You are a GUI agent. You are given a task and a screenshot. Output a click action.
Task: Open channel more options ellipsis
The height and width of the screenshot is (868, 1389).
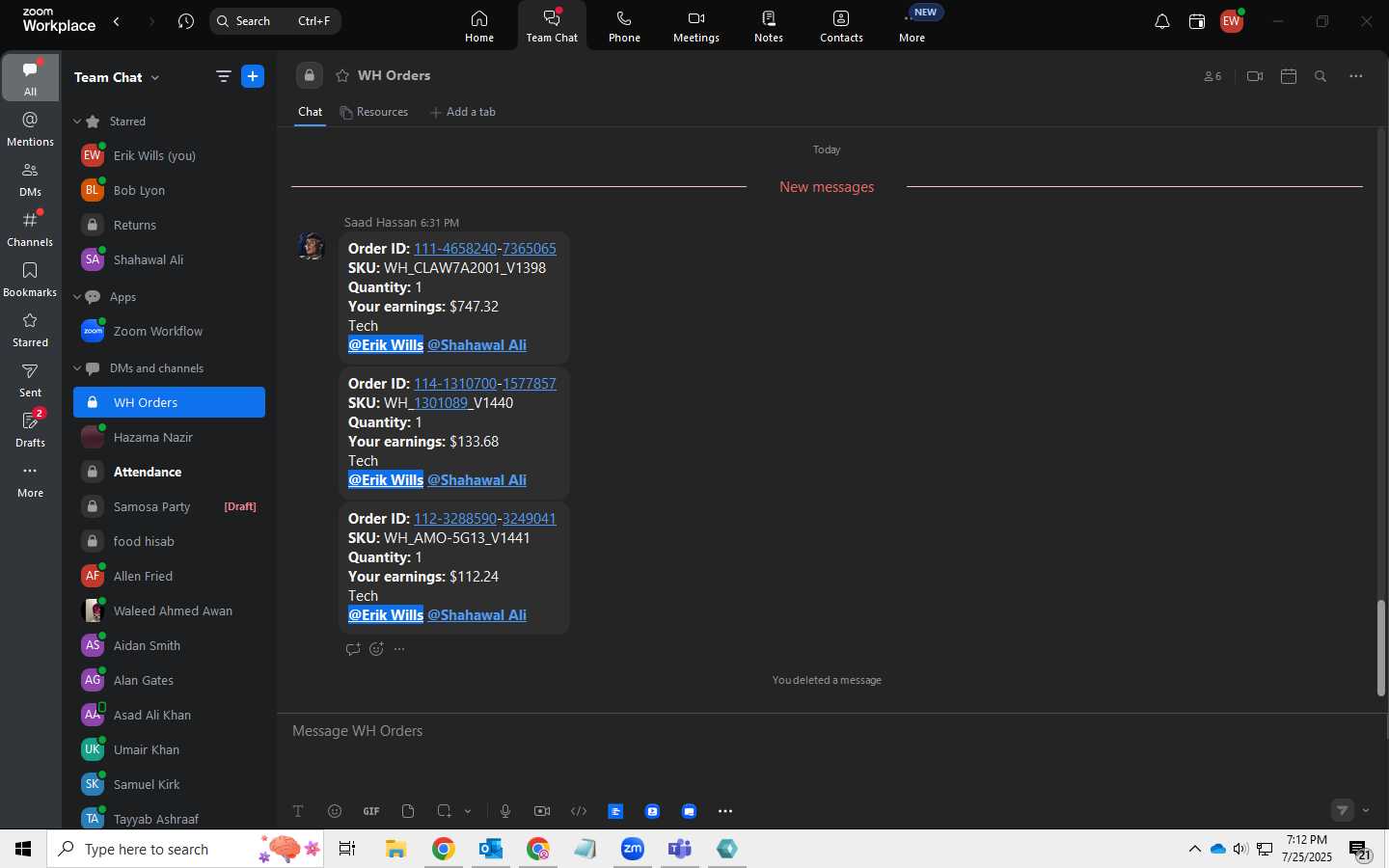1356,76
